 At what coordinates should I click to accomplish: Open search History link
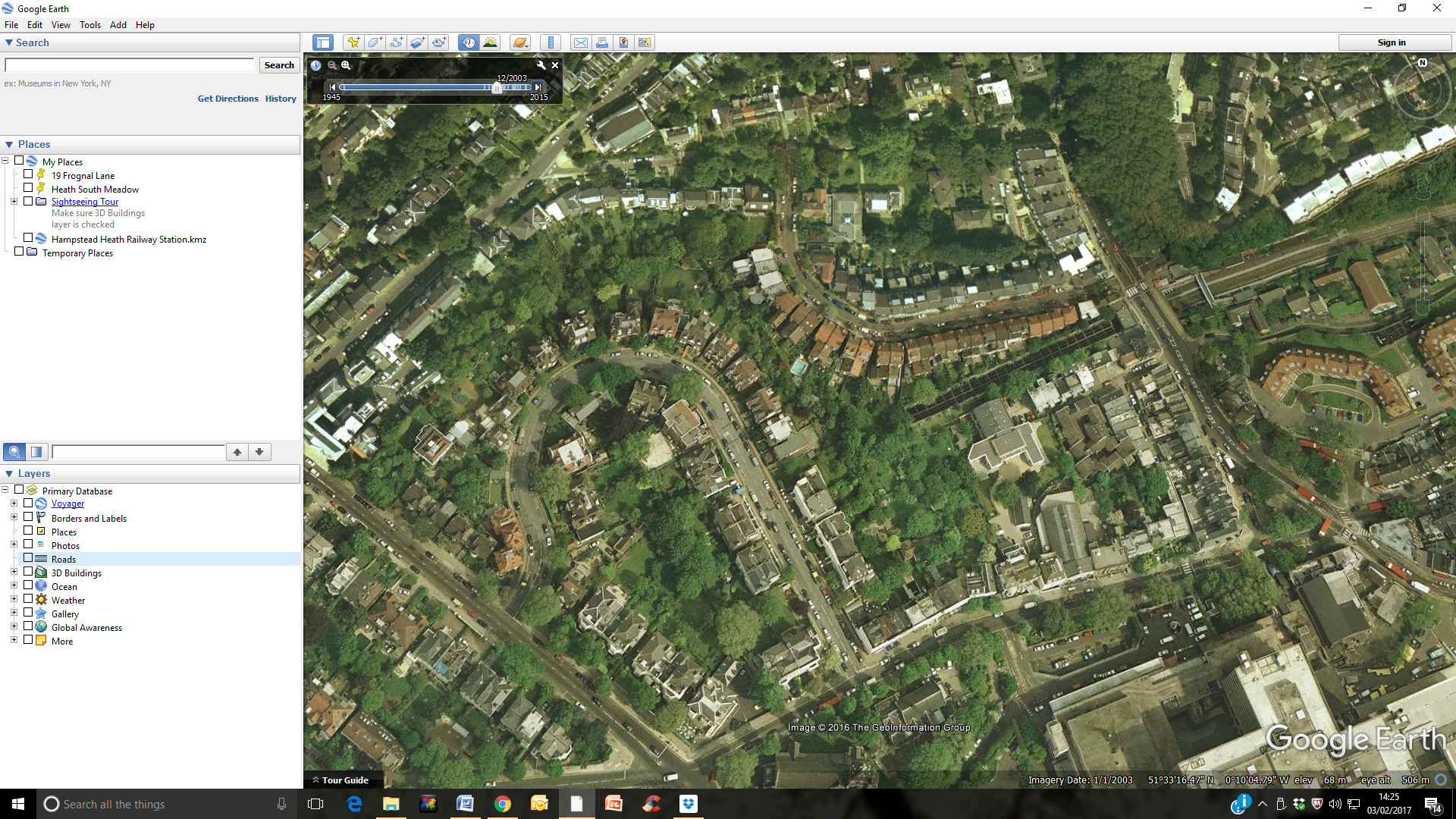(281, 99)
